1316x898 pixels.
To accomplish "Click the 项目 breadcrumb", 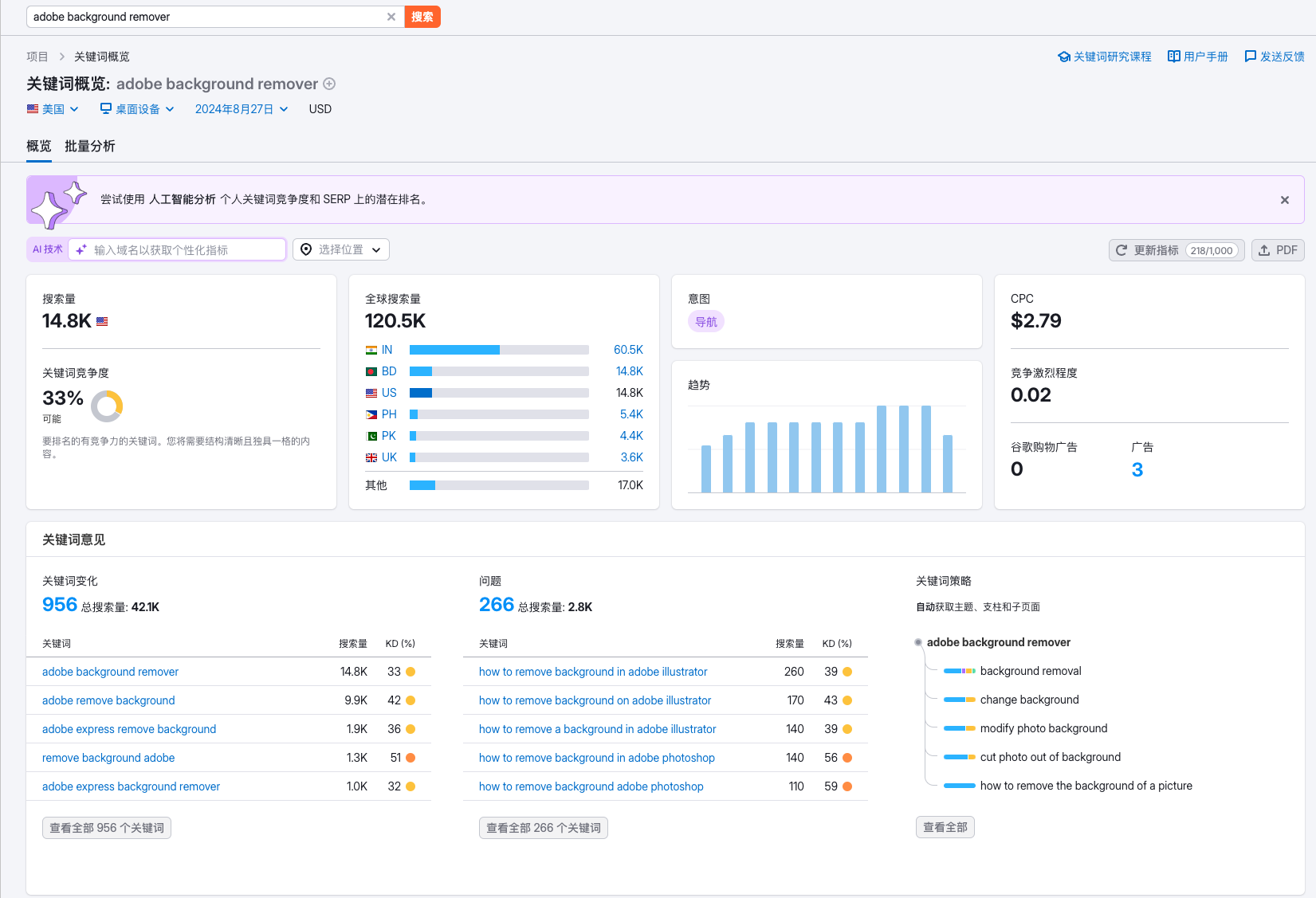I will (37, 57).
